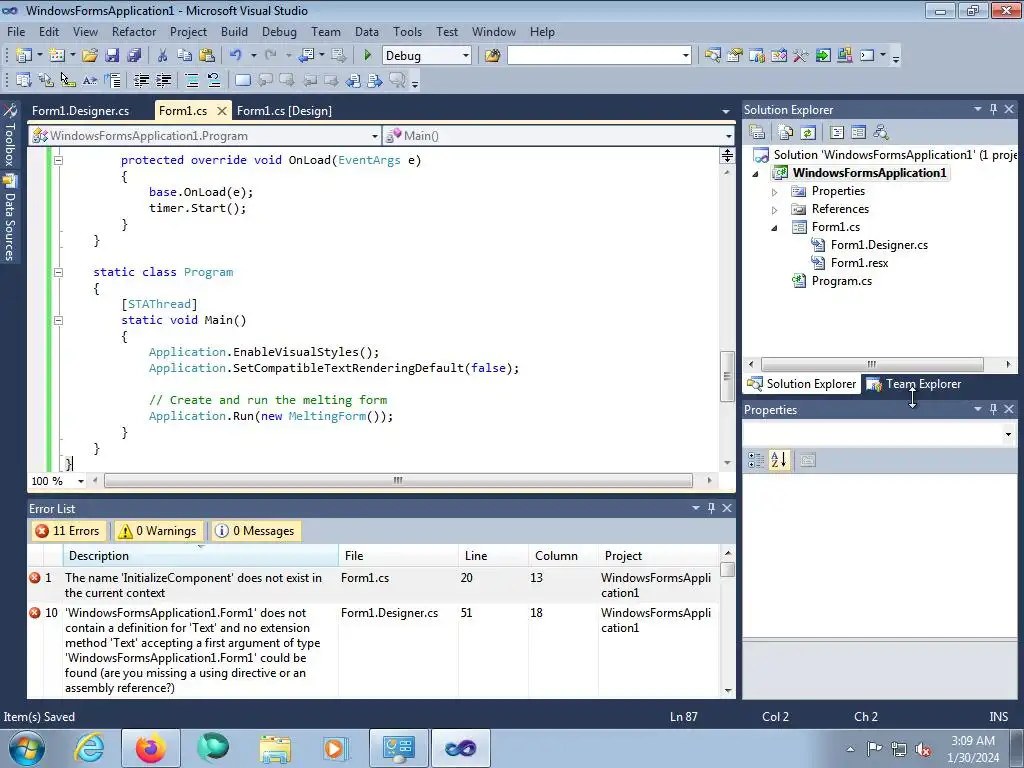Image resolution: width=1024 pixels, height=768 pixels.
Task: Click Show All Files in Solution Explorer
Action: click(786, 133)
